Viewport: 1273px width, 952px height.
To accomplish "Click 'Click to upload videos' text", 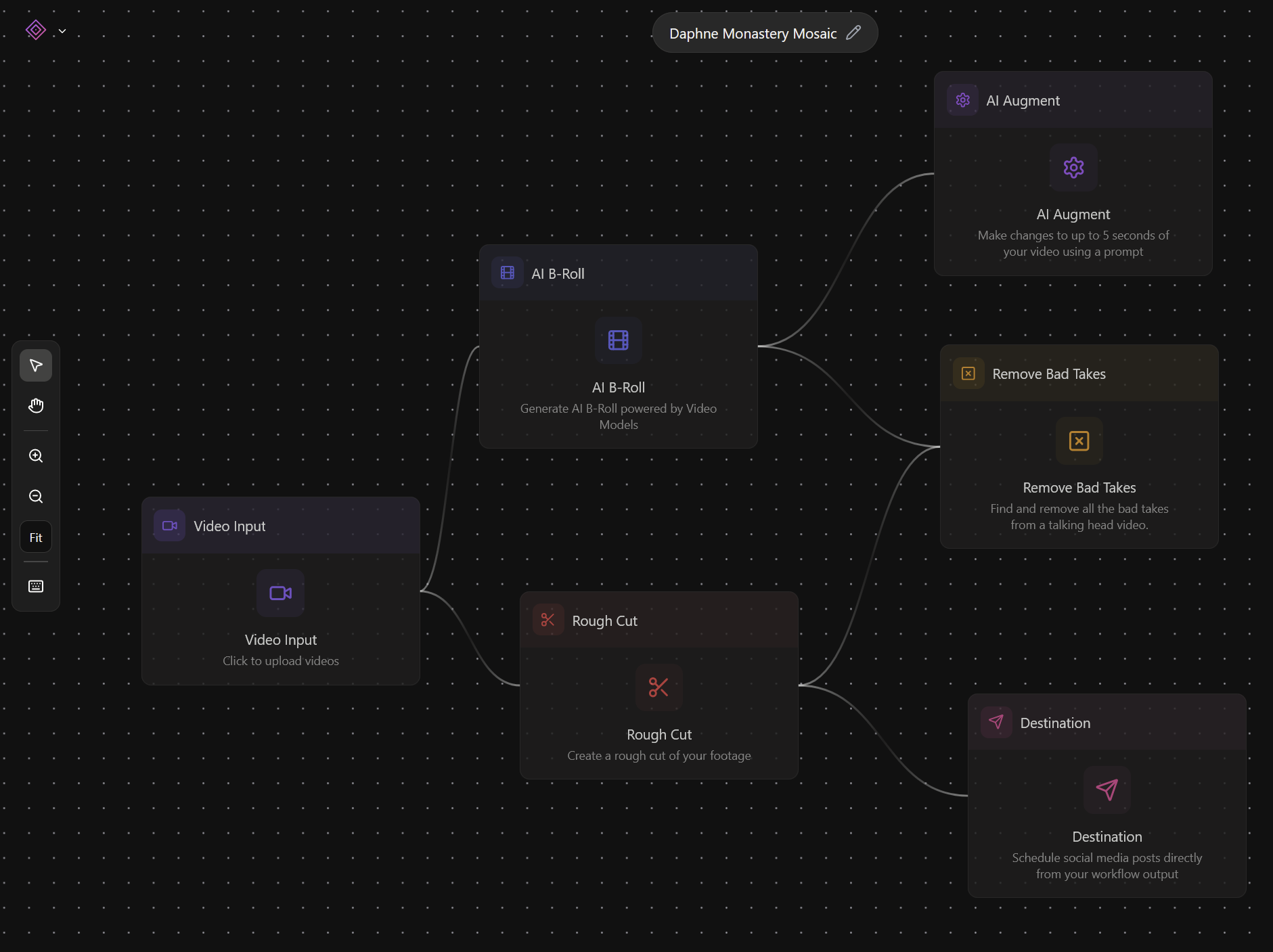I will [281, 660].
